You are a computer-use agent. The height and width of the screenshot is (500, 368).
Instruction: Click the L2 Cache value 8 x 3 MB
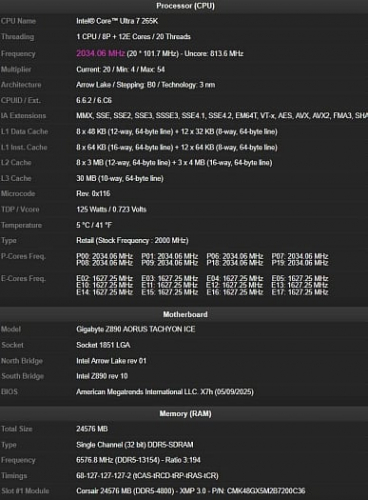tap(174, 163)
